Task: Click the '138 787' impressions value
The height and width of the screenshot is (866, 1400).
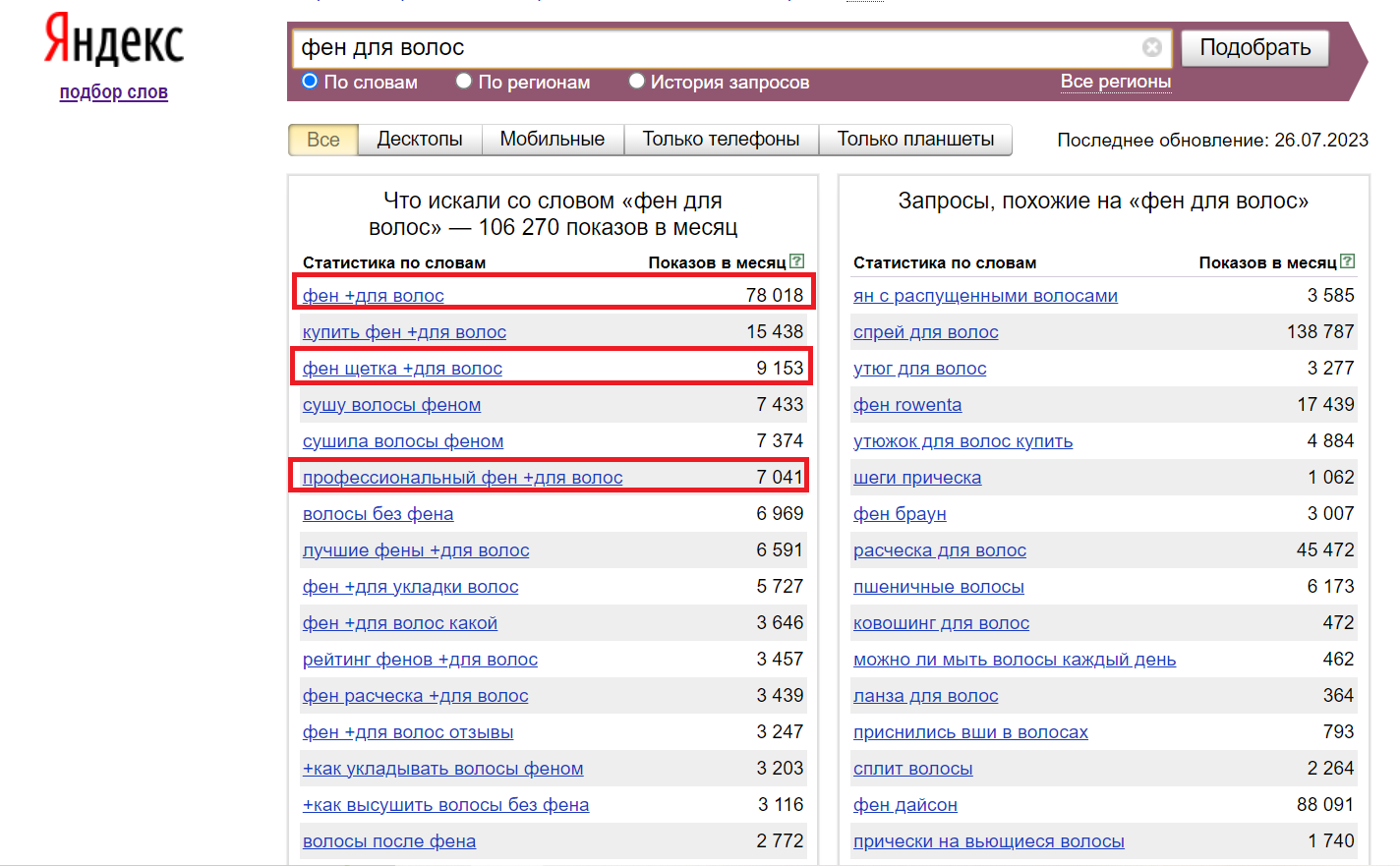Action: pyautogui.click(x=1320, y=331)
